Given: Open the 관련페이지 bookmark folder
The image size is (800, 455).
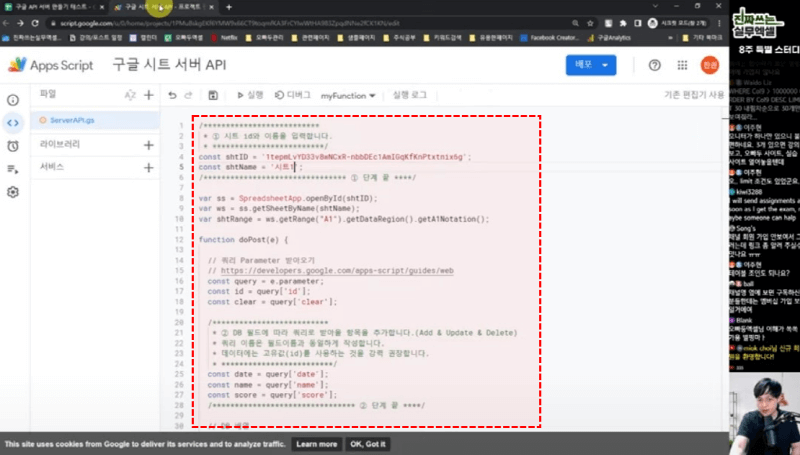Looking at the screenshot, I should point(312,38).
